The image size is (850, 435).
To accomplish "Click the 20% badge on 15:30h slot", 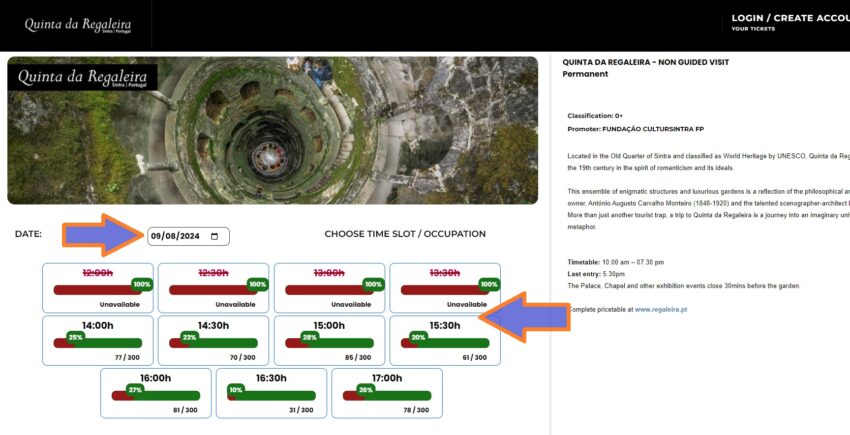I will pos(418,337).
